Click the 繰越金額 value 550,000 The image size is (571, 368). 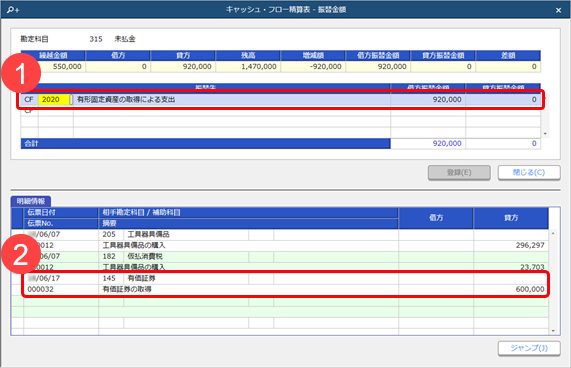[x=67, y=67]
